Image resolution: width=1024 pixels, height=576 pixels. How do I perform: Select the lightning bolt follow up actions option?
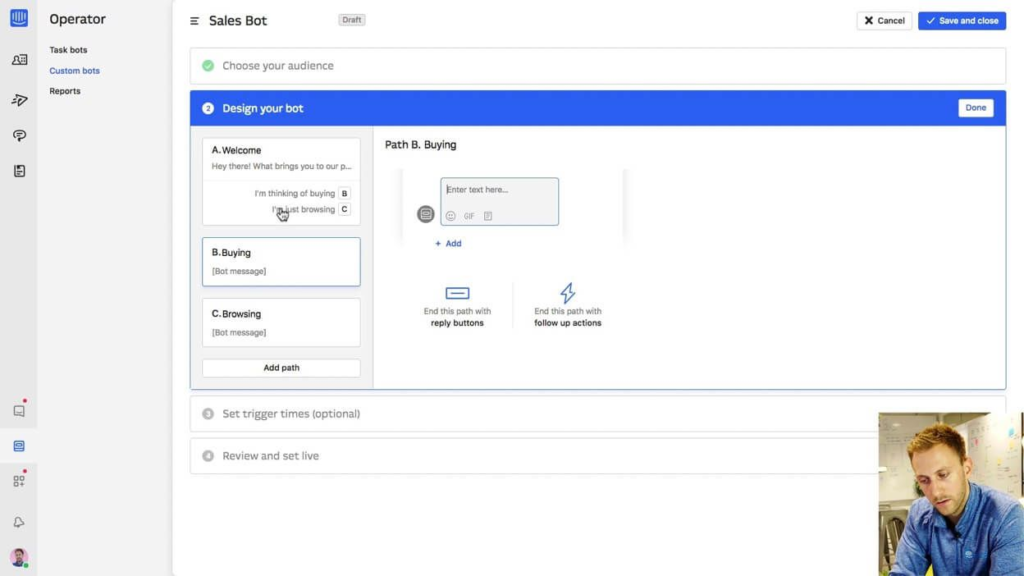pos(567,305)
